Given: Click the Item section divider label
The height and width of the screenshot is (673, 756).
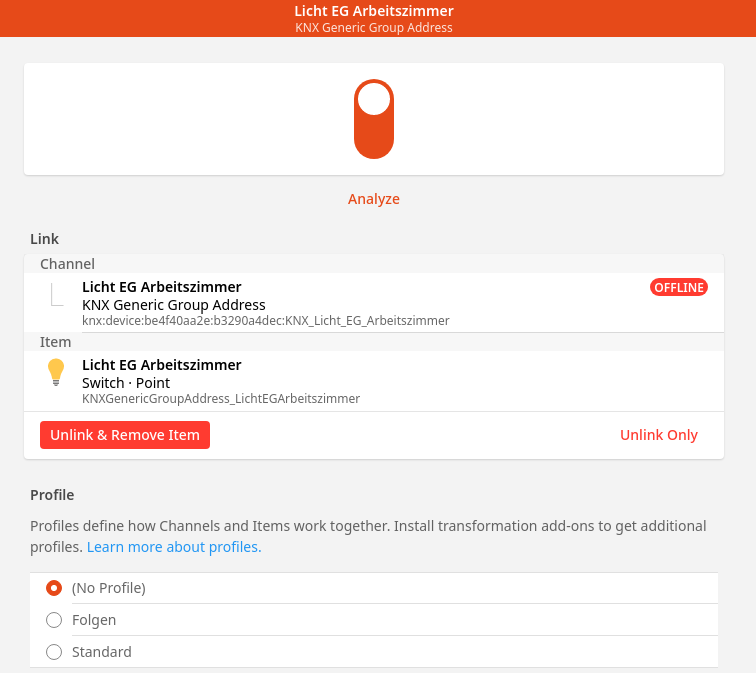Looking at the screenshot, I should [55, 342].
